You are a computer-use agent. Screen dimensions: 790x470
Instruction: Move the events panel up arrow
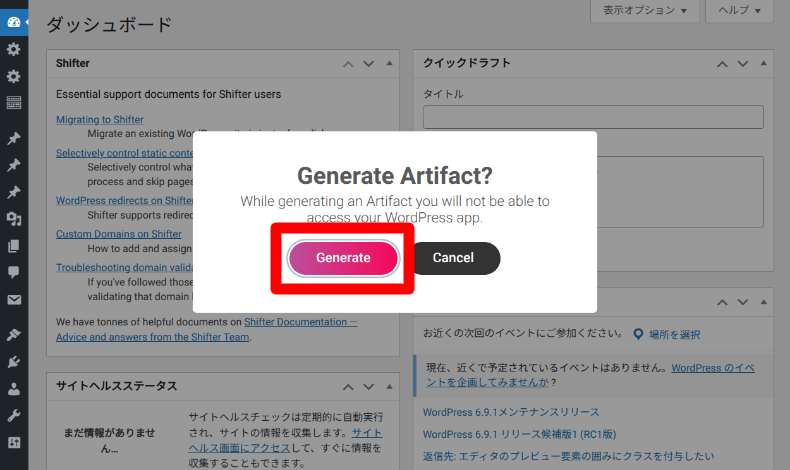[x=722, y=302]
